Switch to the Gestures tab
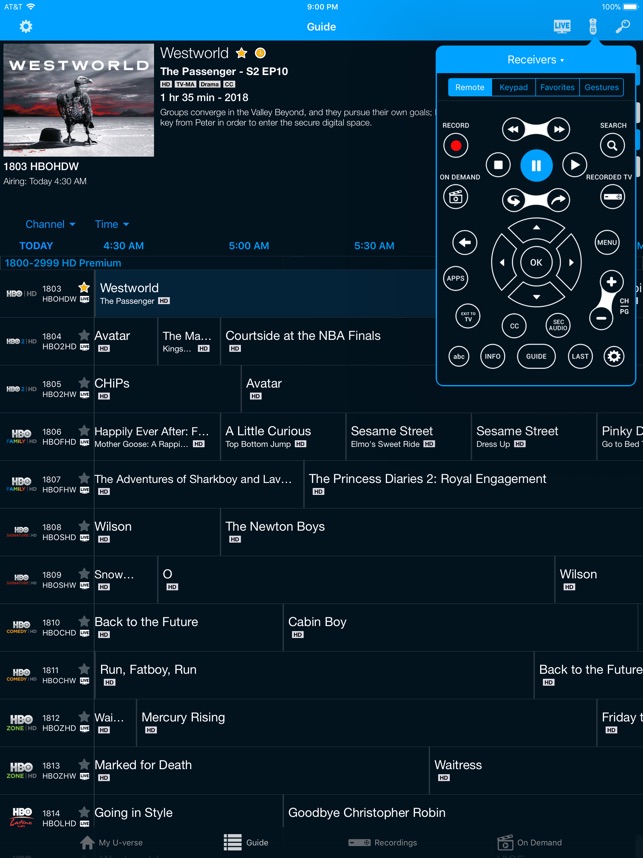Screen dimensions: 643x858 click(601, 88)
